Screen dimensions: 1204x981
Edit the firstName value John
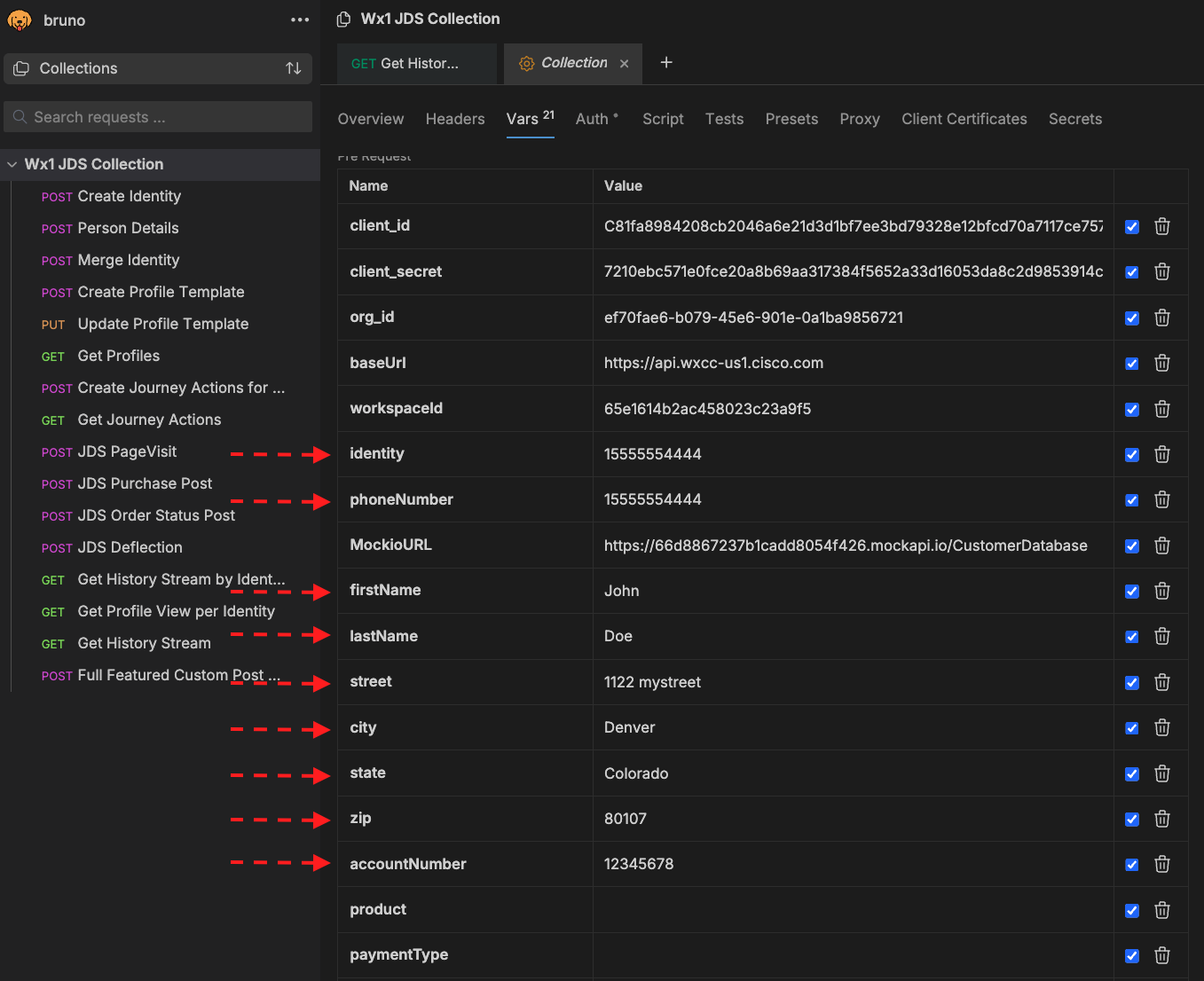(x=853, y=591)
